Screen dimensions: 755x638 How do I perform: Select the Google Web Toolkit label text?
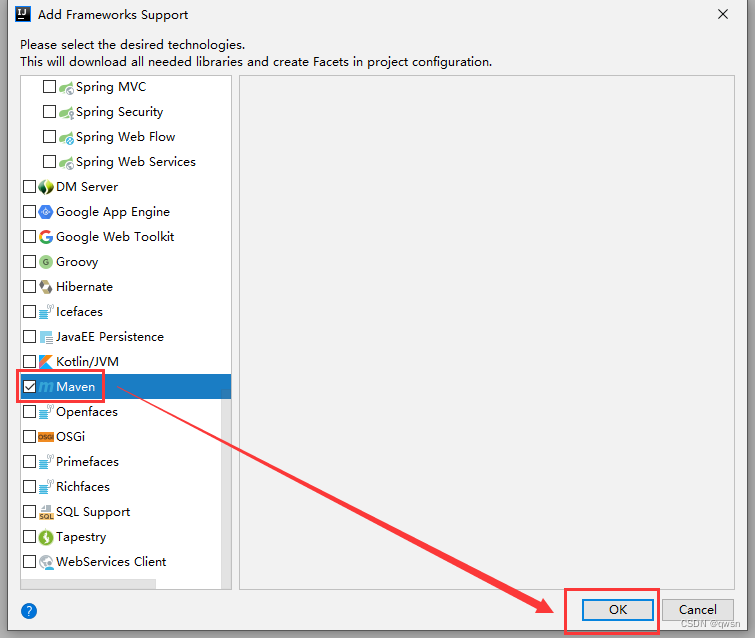[115, 237]
